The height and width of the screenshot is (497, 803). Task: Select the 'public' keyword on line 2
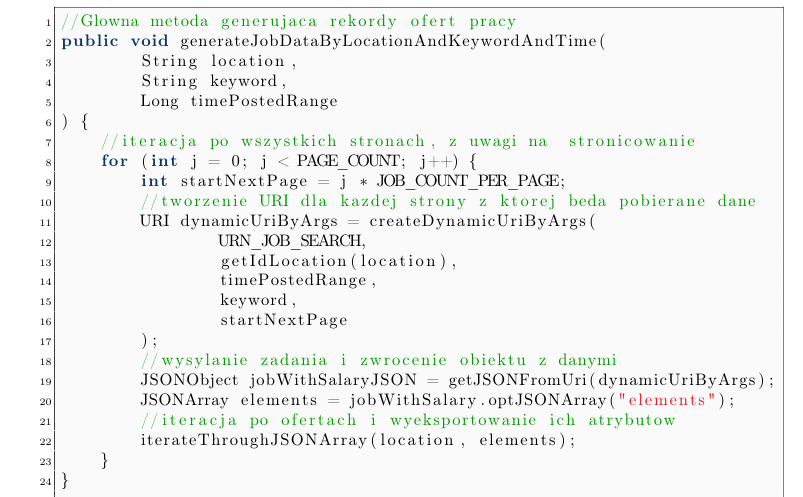coord(90,41)
